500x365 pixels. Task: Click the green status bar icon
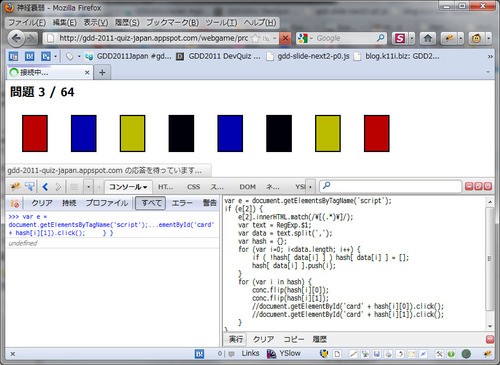point(451,354)
